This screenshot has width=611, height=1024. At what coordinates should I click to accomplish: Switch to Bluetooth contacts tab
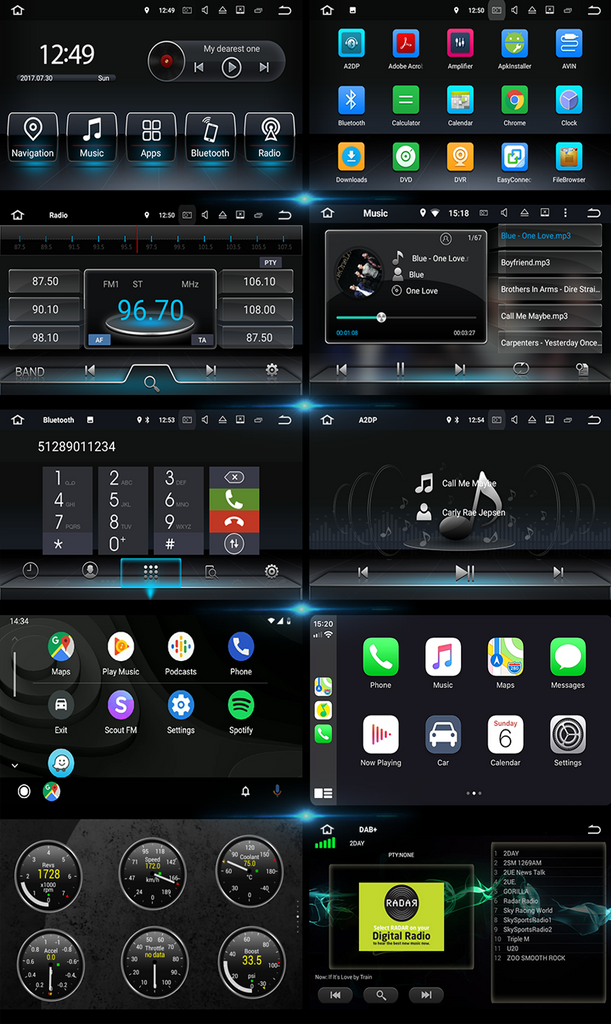tap(91, 571)
